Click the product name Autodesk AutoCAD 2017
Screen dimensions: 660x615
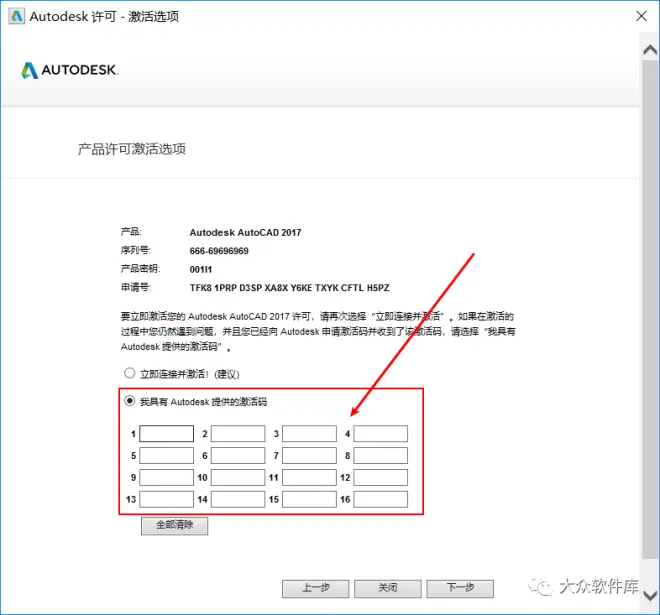click(x=245, y=232)
